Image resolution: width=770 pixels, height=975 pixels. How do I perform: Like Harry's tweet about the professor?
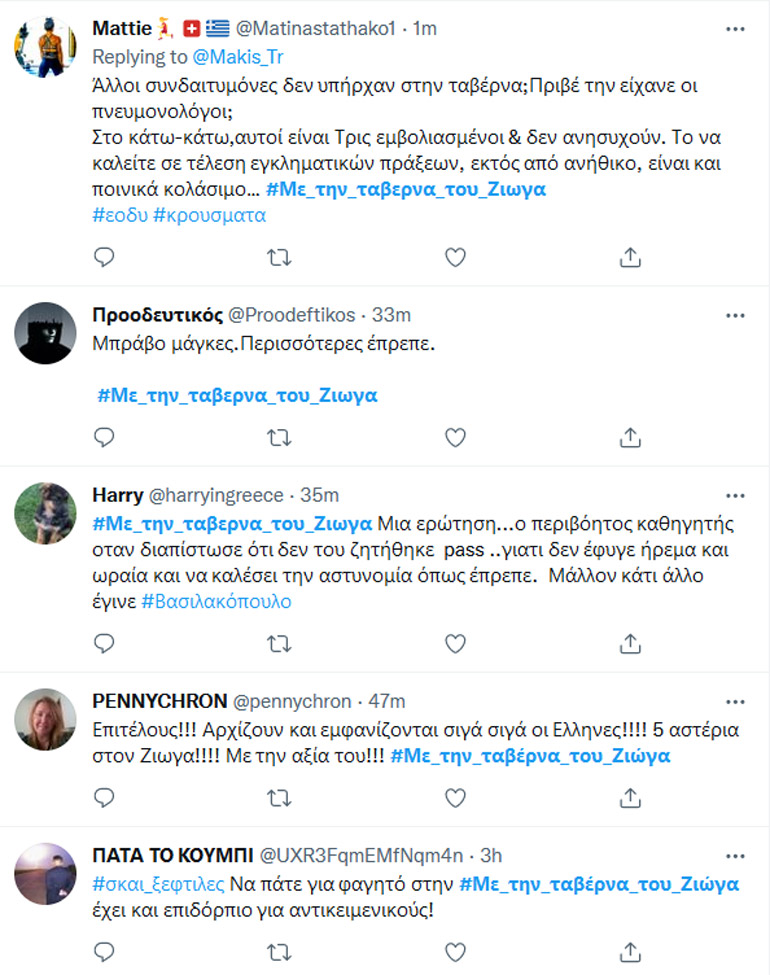click(455, 642)
